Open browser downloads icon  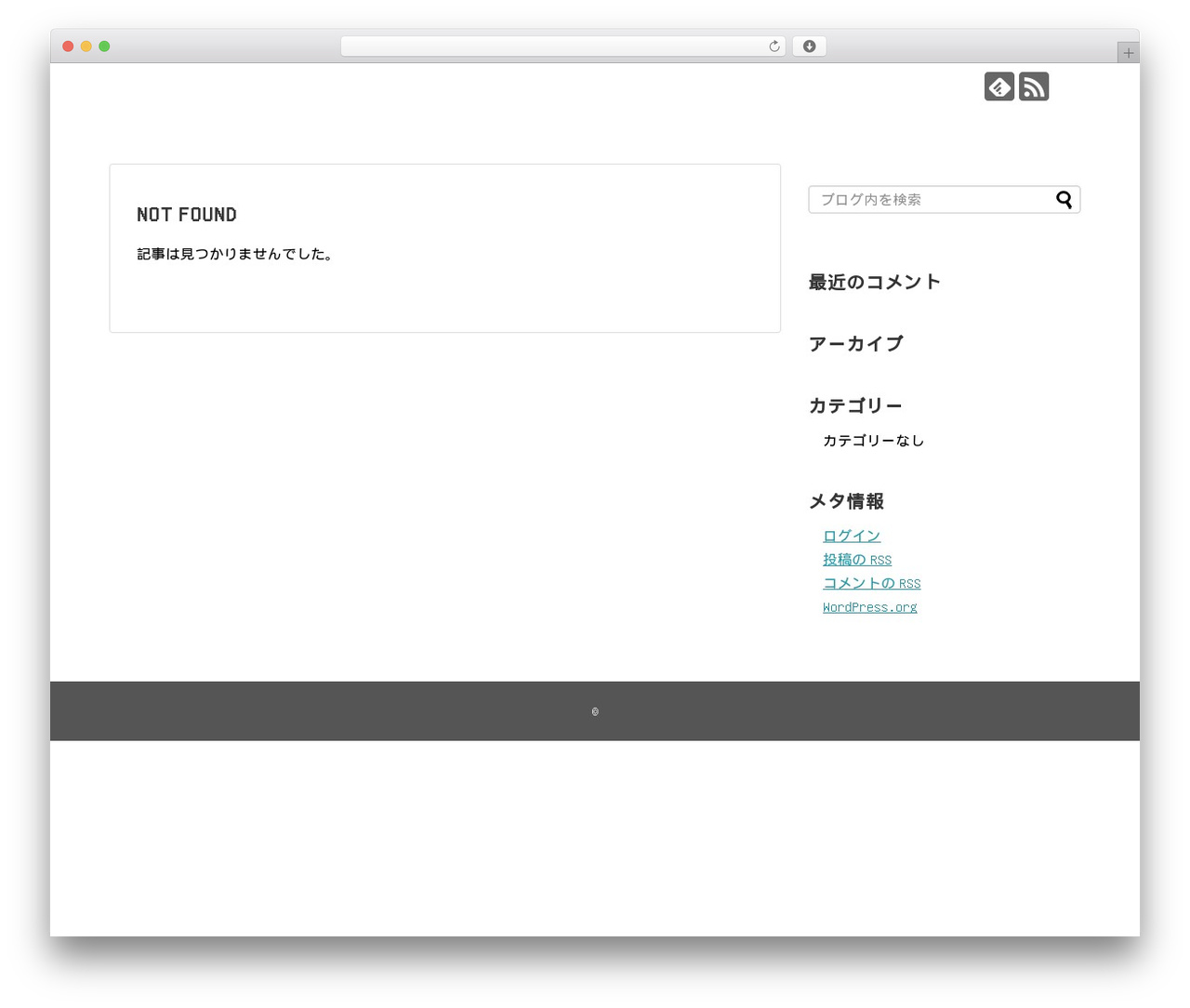[810, 46]
